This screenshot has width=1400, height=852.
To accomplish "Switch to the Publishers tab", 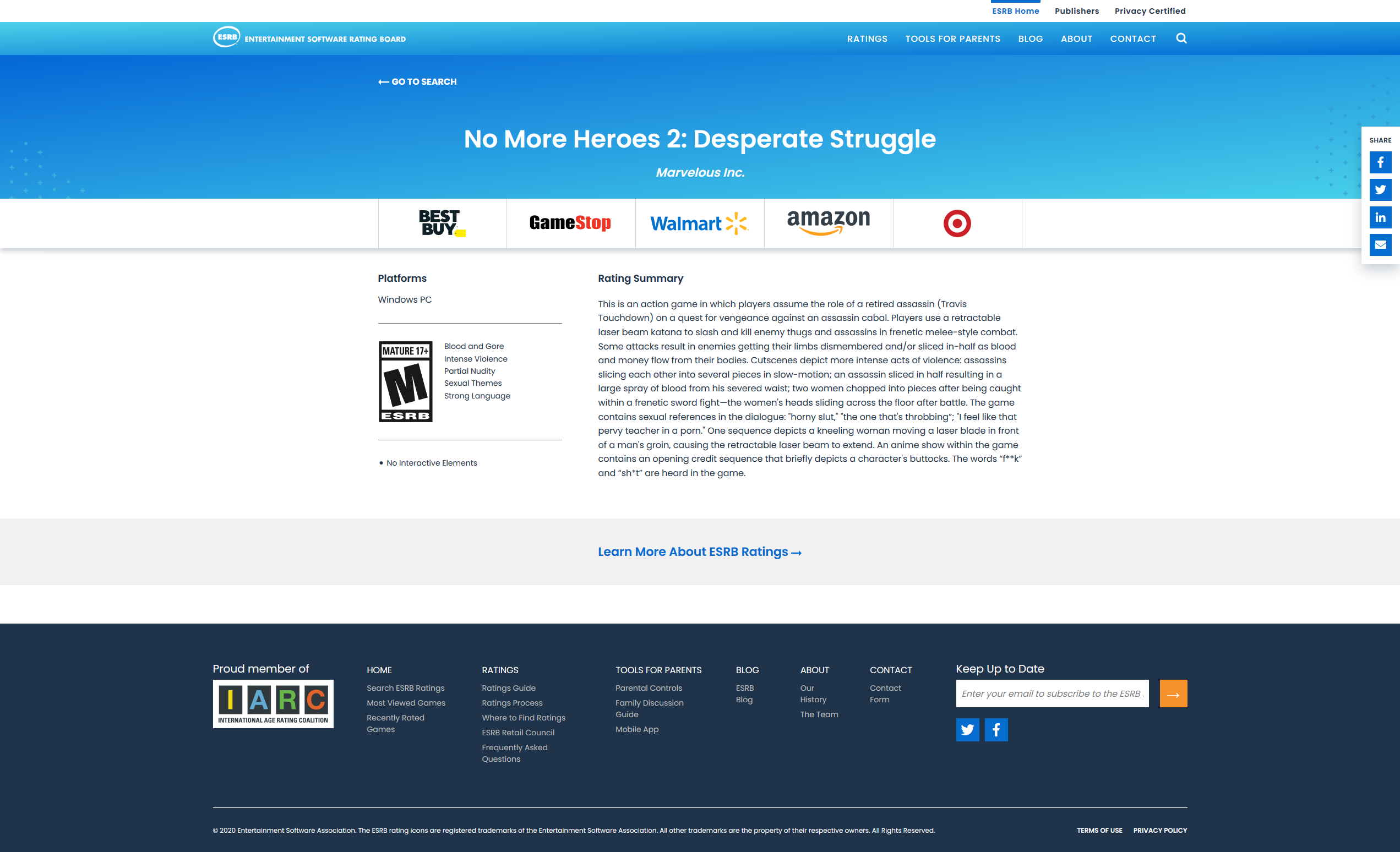I will (x=1076, y=11).
